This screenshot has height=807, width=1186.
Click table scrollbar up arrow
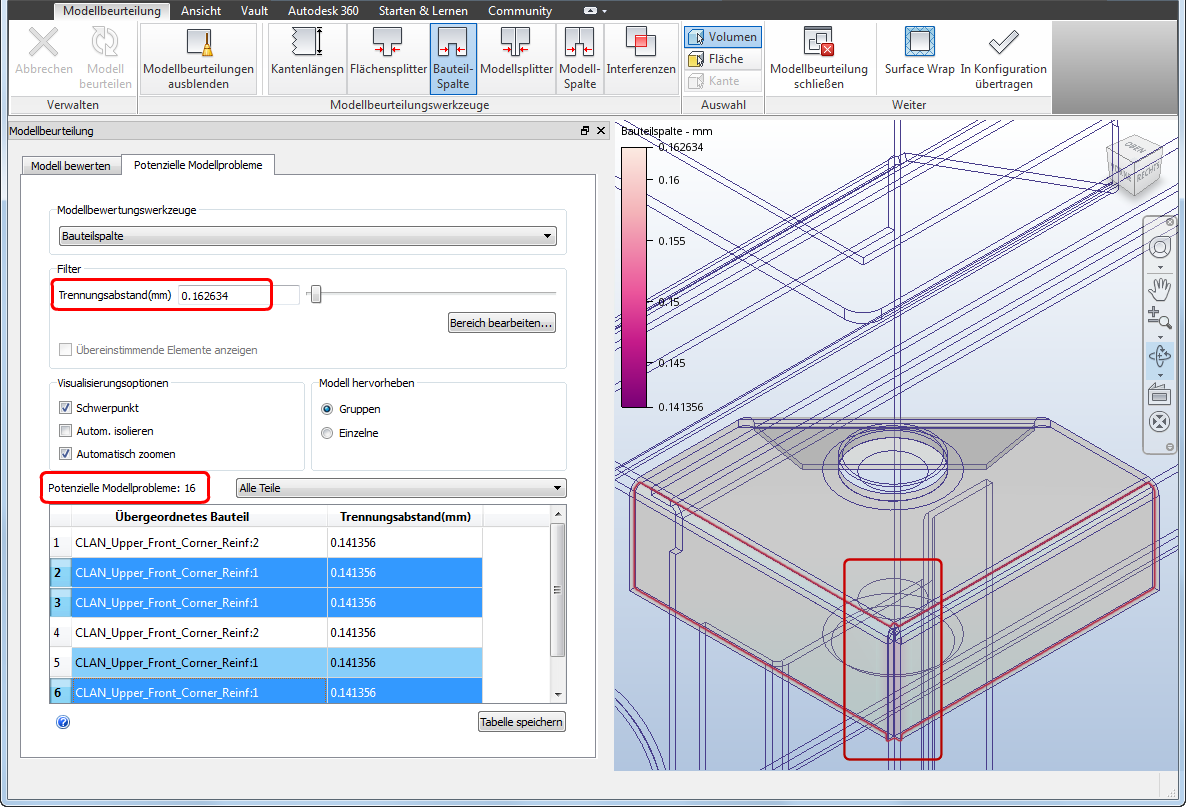pos(558,514)
